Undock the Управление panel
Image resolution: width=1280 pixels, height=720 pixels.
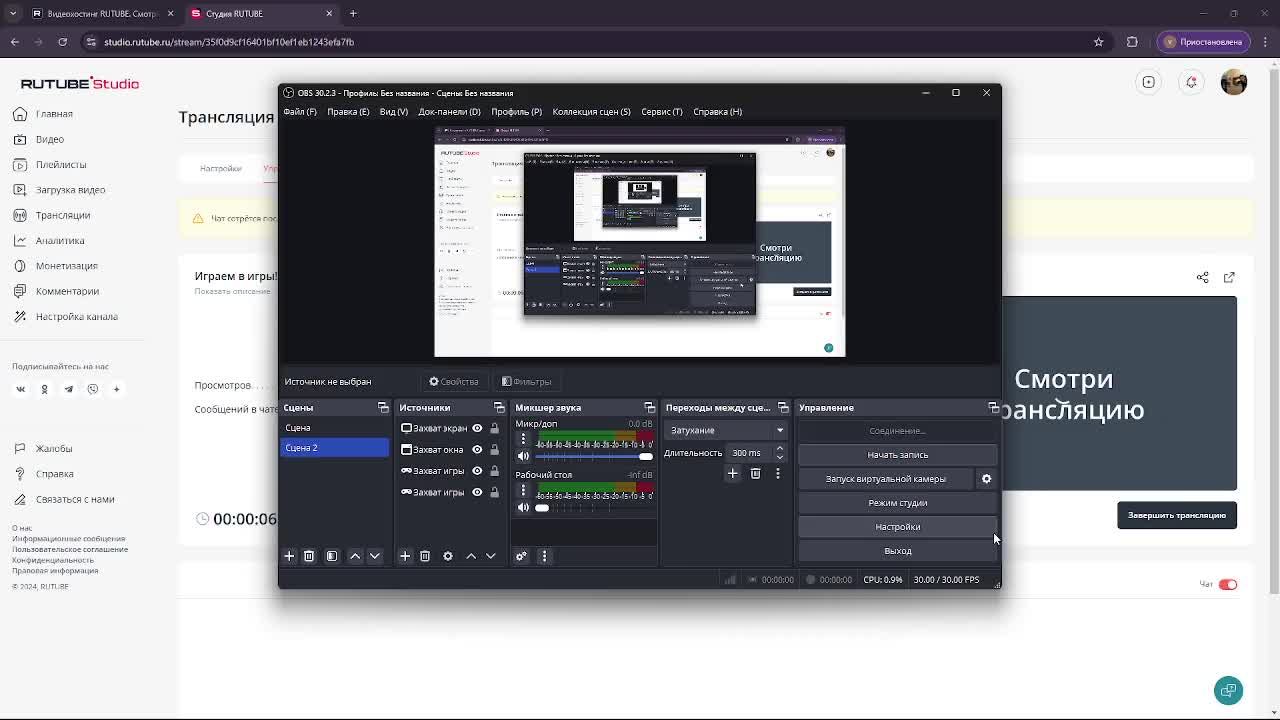tap(992, 408)
